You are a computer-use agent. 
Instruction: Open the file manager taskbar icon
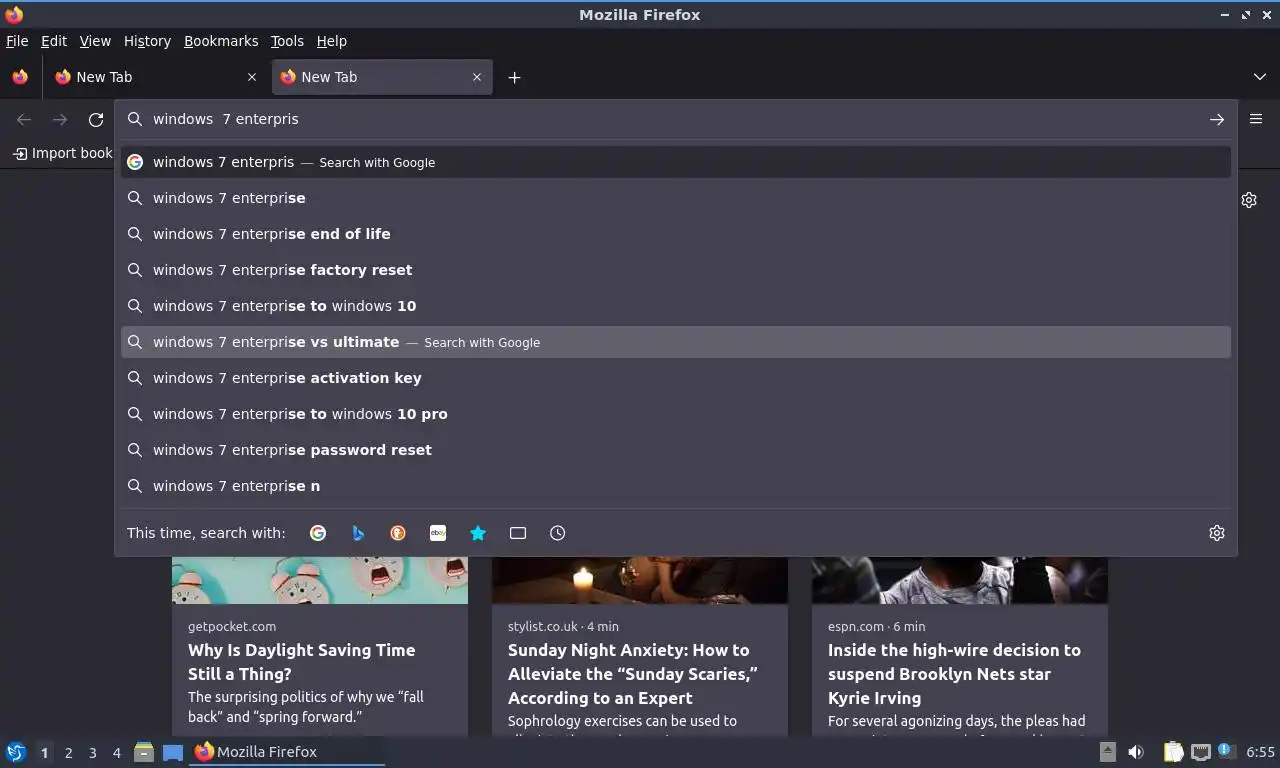[144, 752]
